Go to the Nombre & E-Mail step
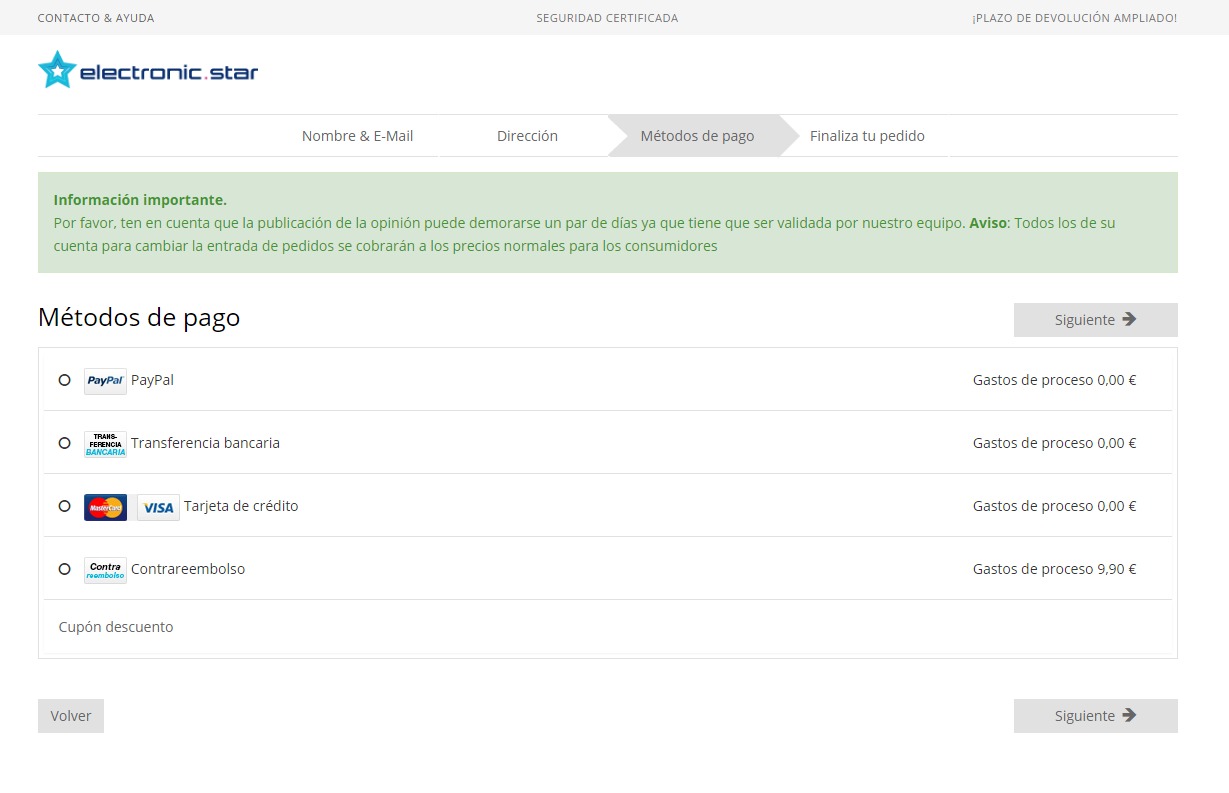The height and width of the screenshot is (793, 1229). point(357,136)
